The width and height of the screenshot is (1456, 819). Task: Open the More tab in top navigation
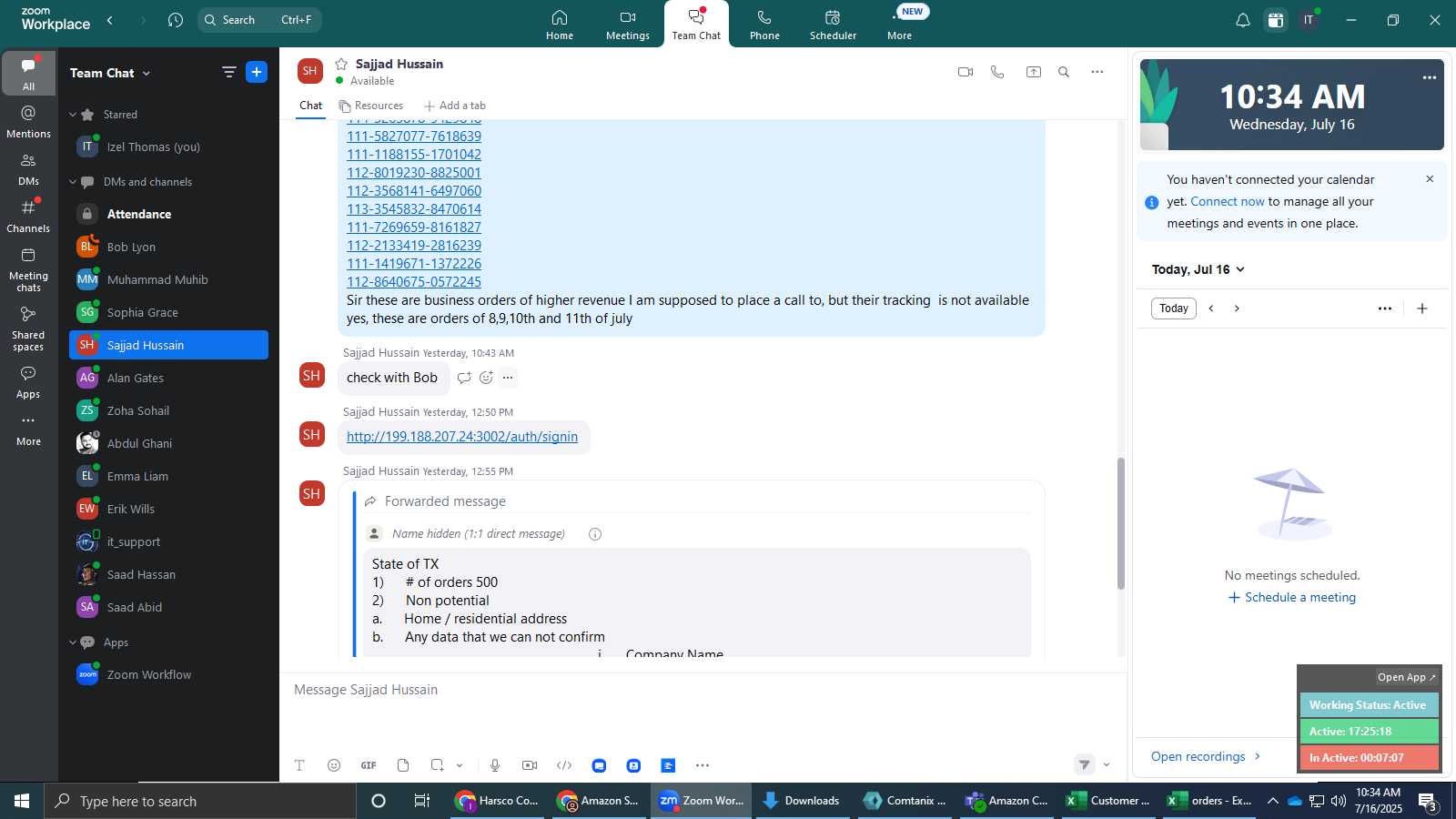[900, 25]
